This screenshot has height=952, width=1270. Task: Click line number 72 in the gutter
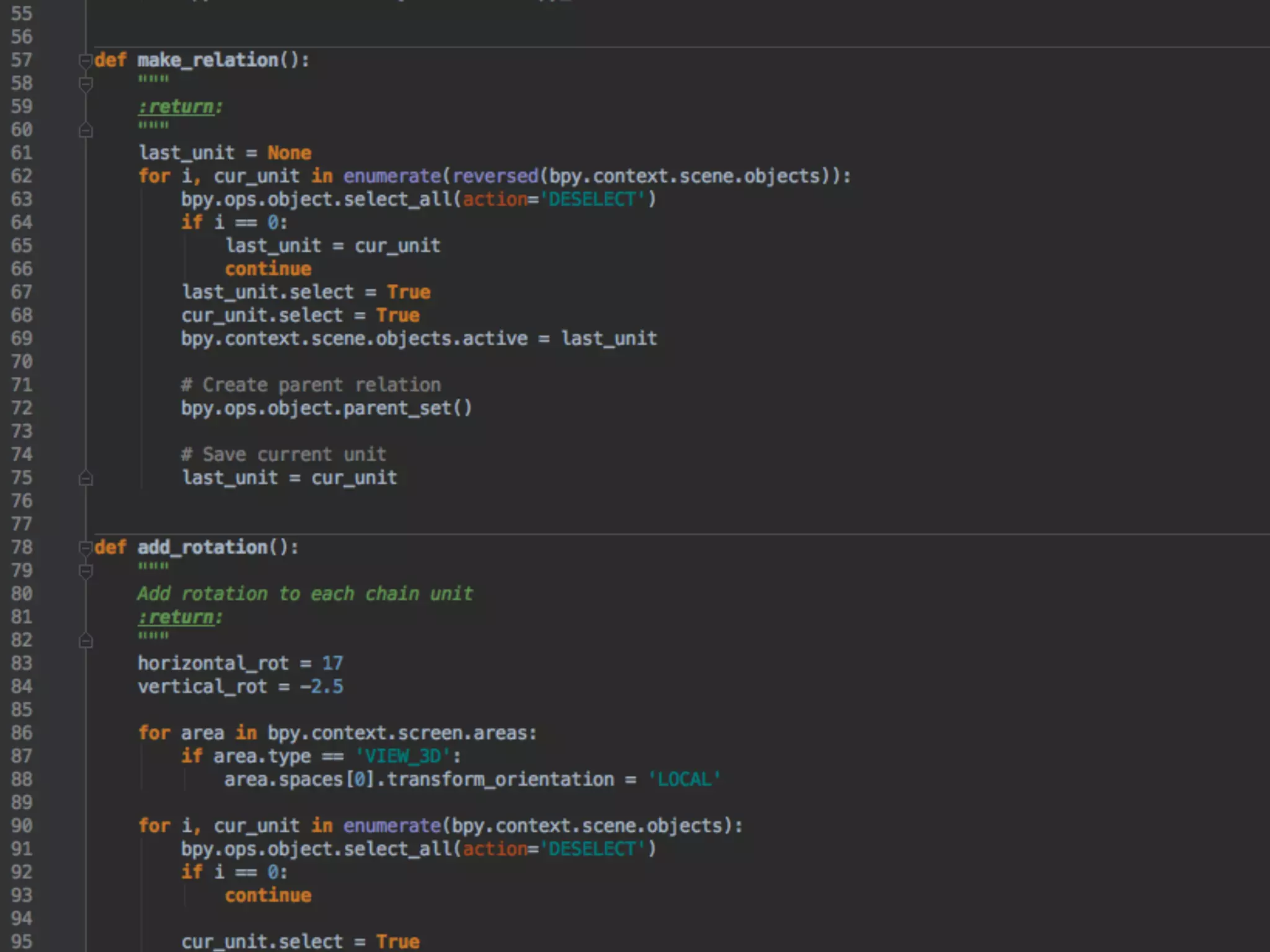tap(22, 408)
